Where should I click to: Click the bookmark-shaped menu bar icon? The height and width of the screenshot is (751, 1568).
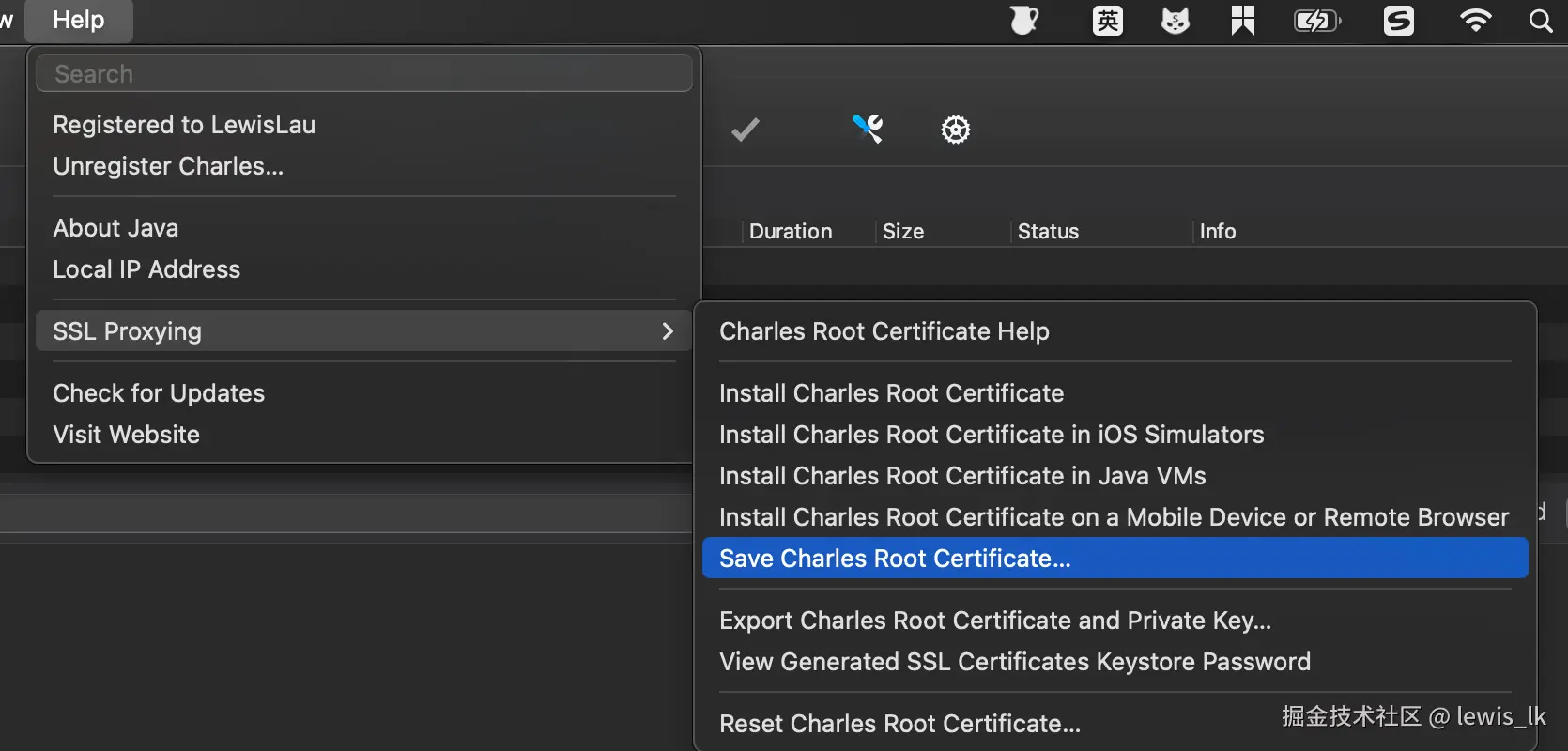point(1243,21)
